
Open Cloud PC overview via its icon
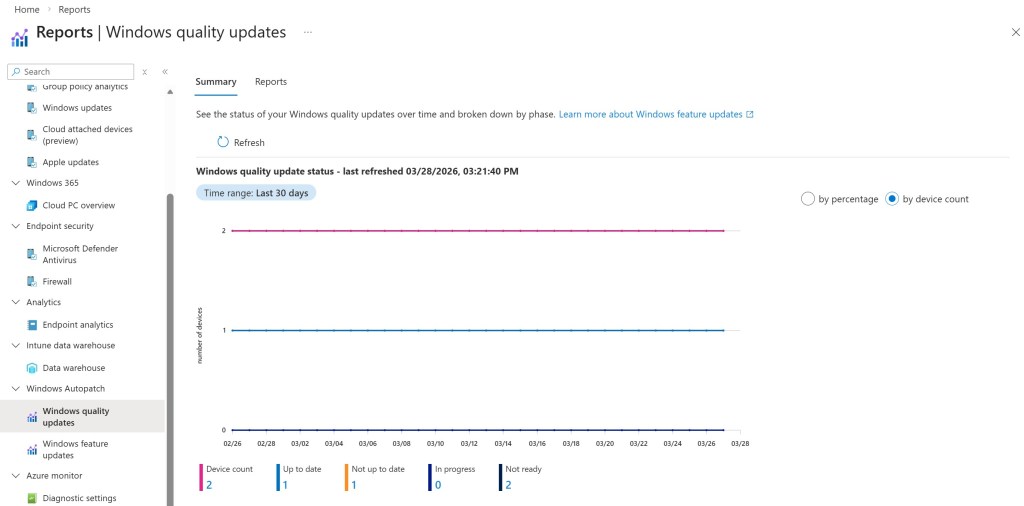pyautogui.click(x=33, y=205)
